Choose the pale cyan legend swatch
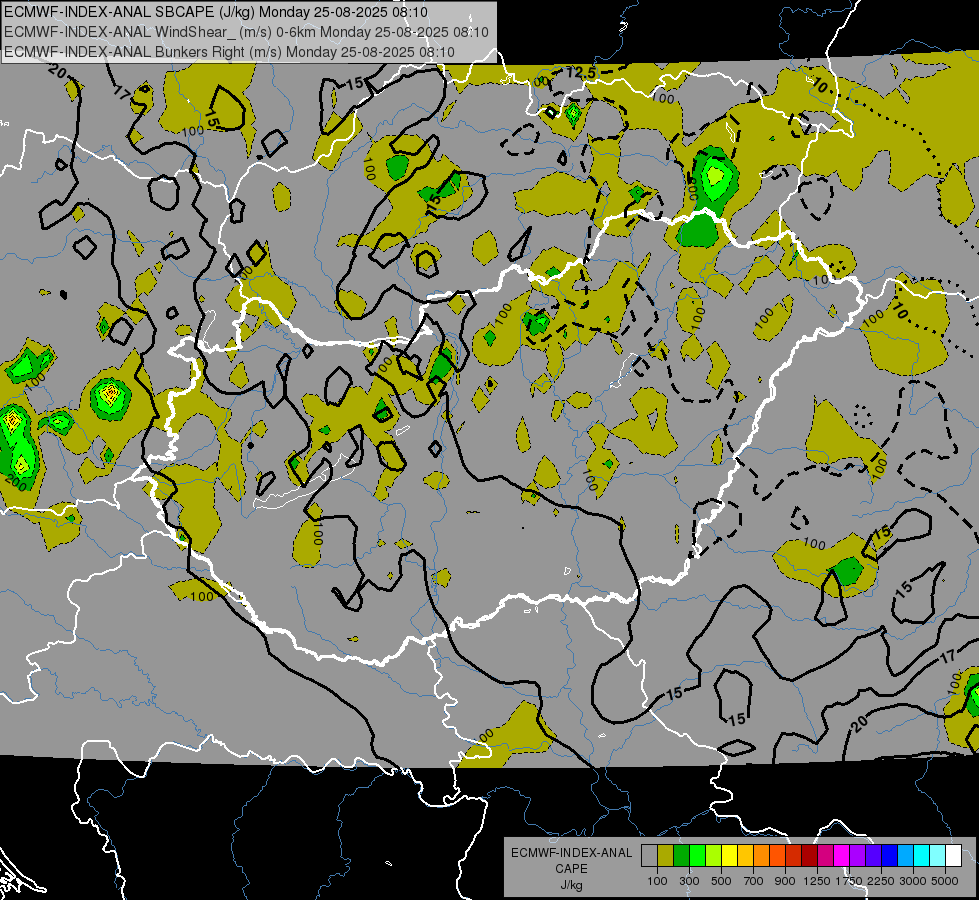Screen dimensions: 979x900 pos(938,855)
